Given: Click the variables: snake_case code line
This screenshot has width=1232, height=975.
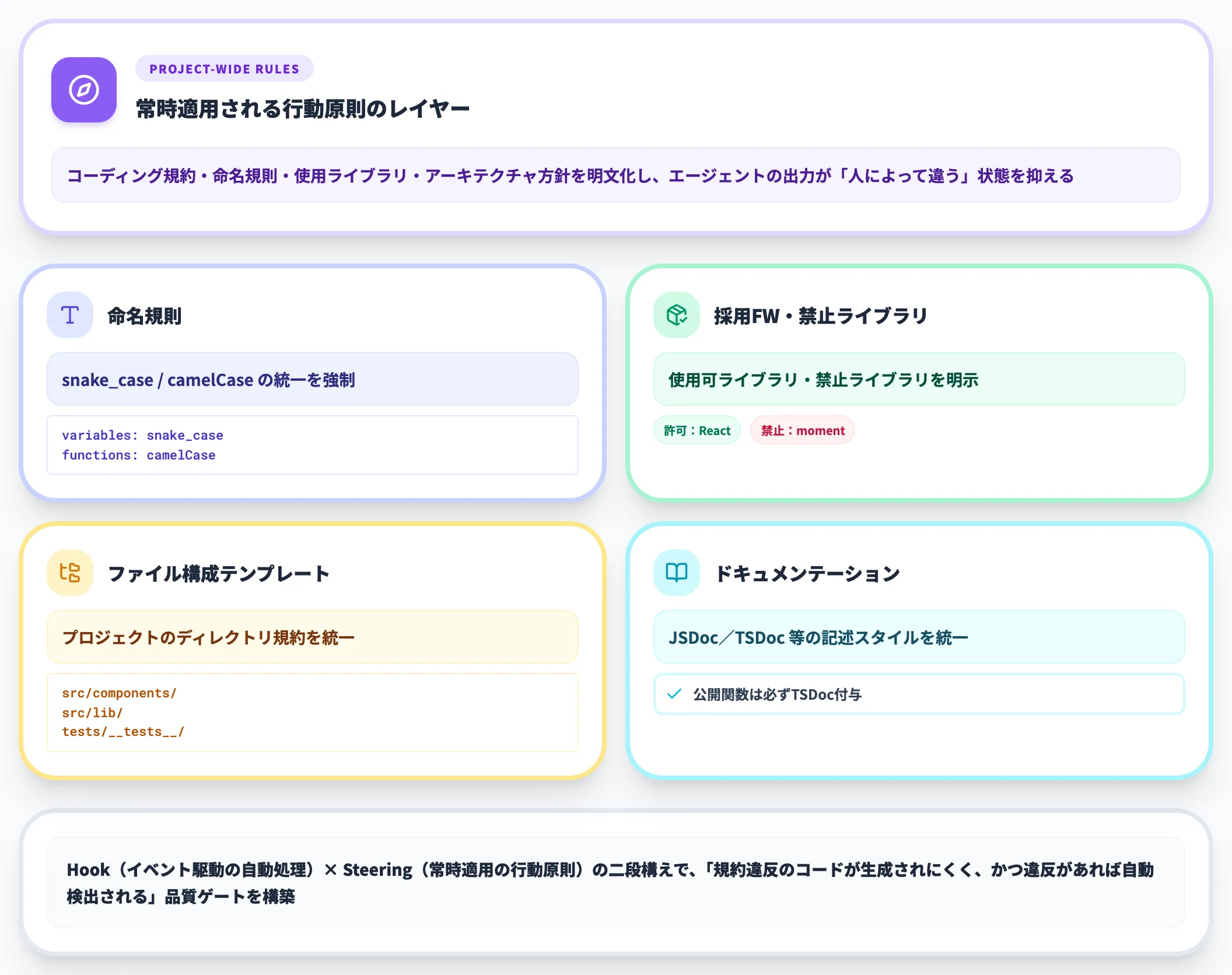Looking at the screenshot, I should point(143,435).
